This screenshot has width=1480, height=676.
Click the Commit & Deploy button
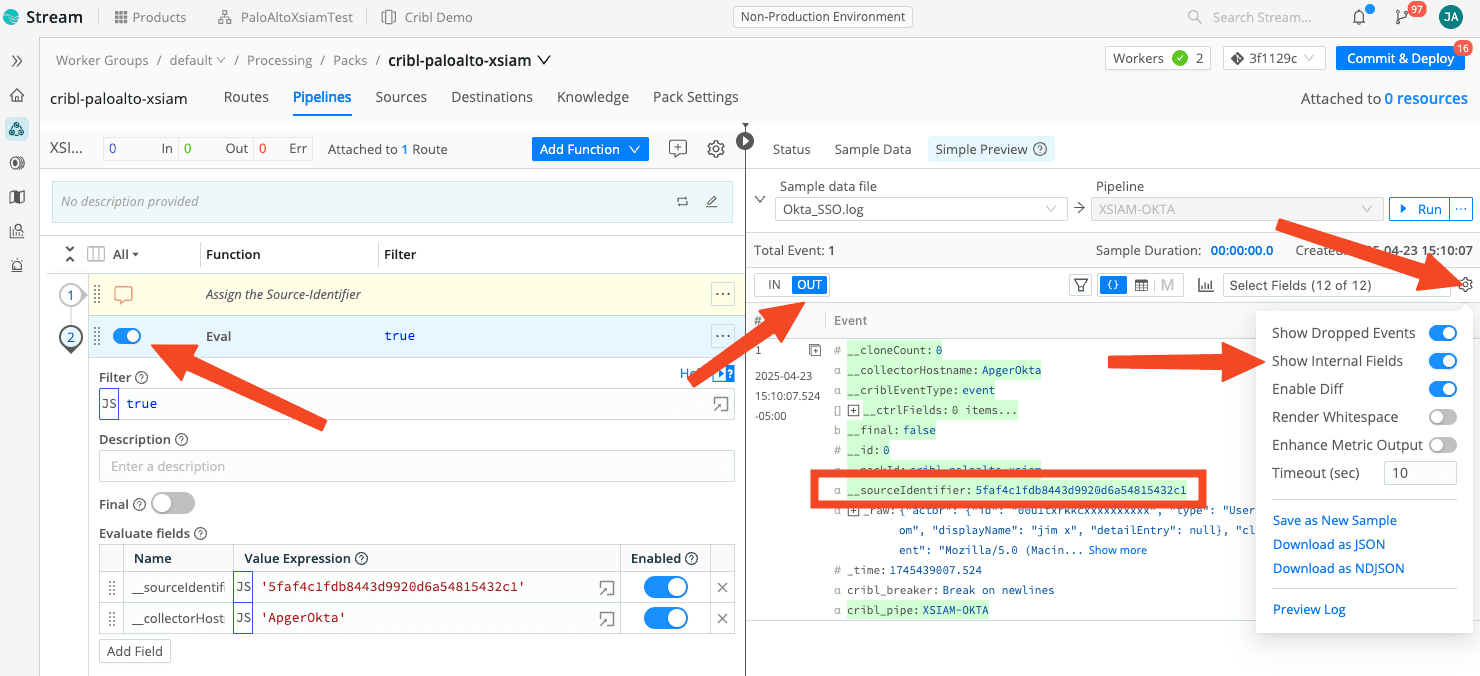[x=1400, y=58]
